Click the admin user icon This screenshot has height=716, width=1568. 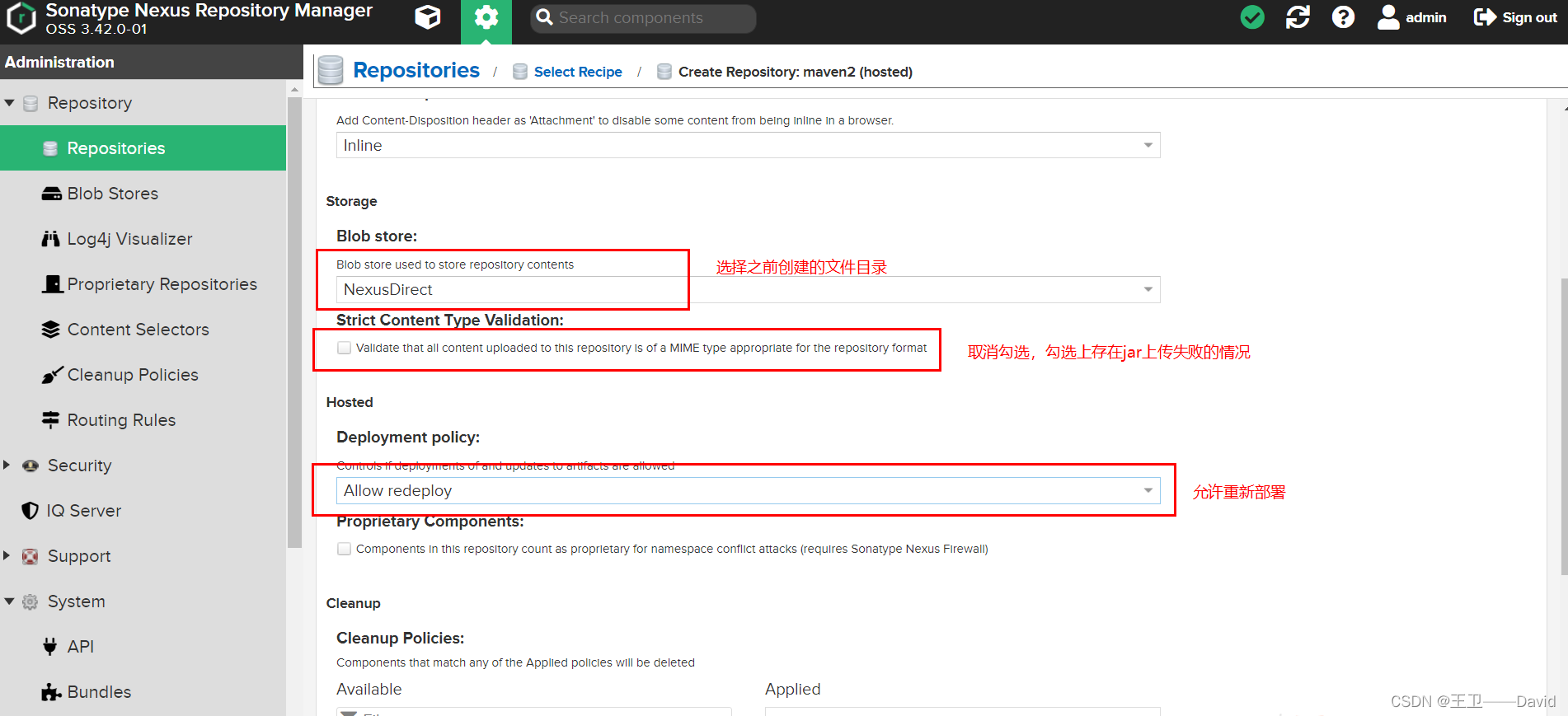point(1388,17)
